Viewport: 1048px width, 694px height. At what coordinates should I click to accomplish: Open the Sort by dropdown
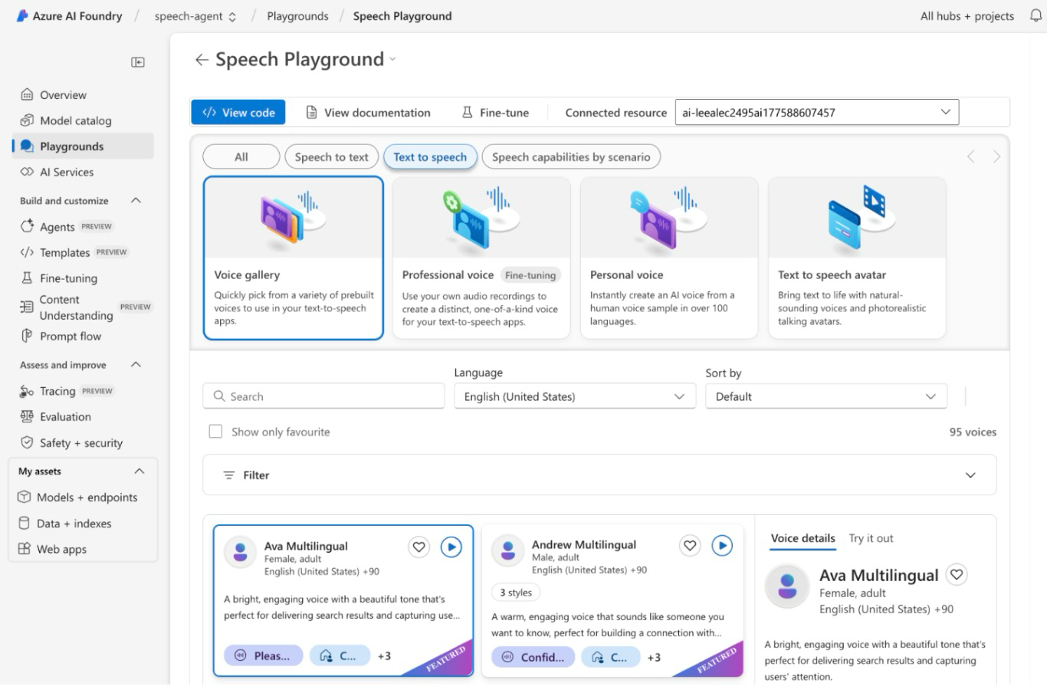(826, 396)
